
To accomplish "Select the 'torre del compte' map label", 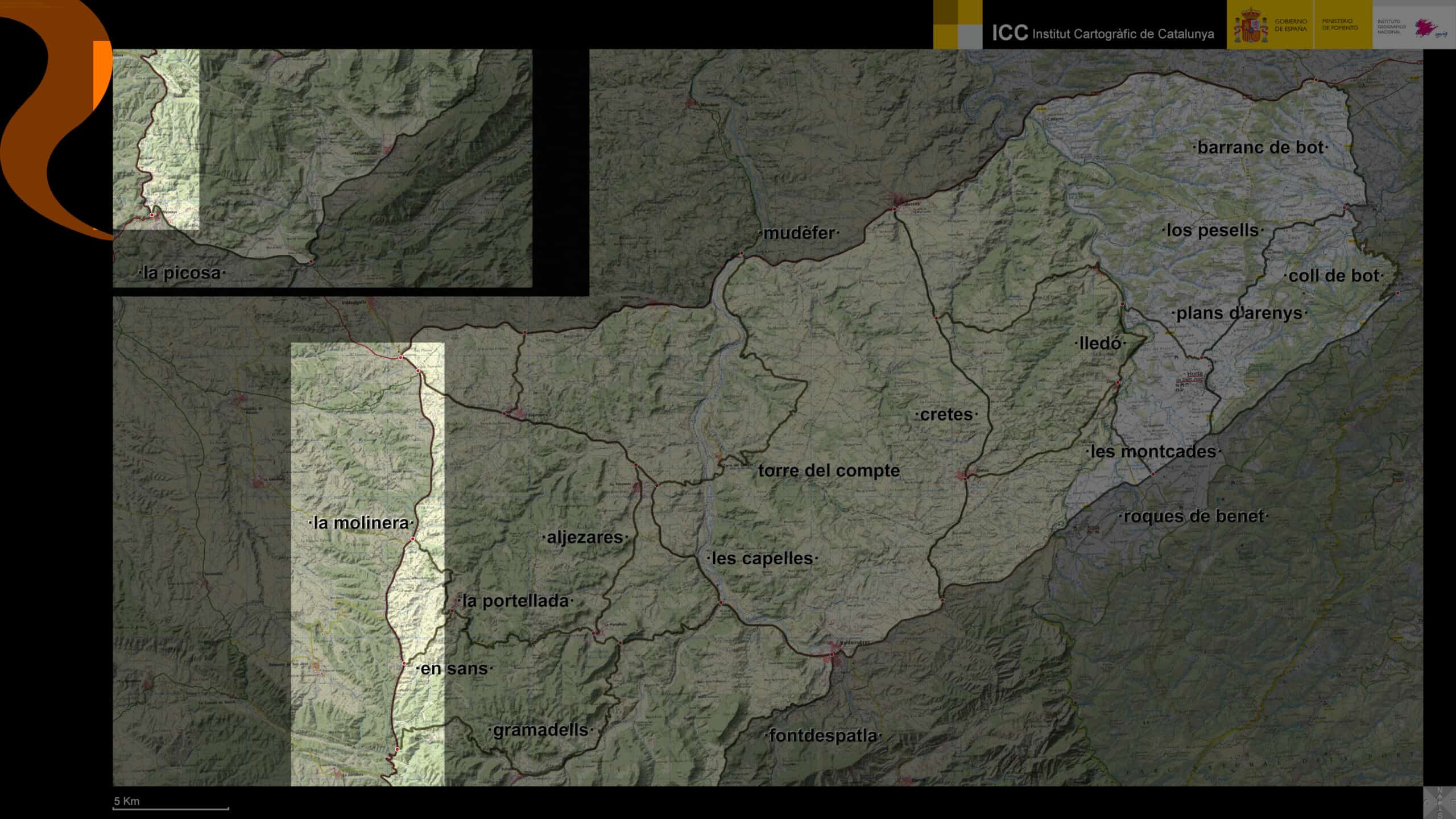I will [829, 471].
